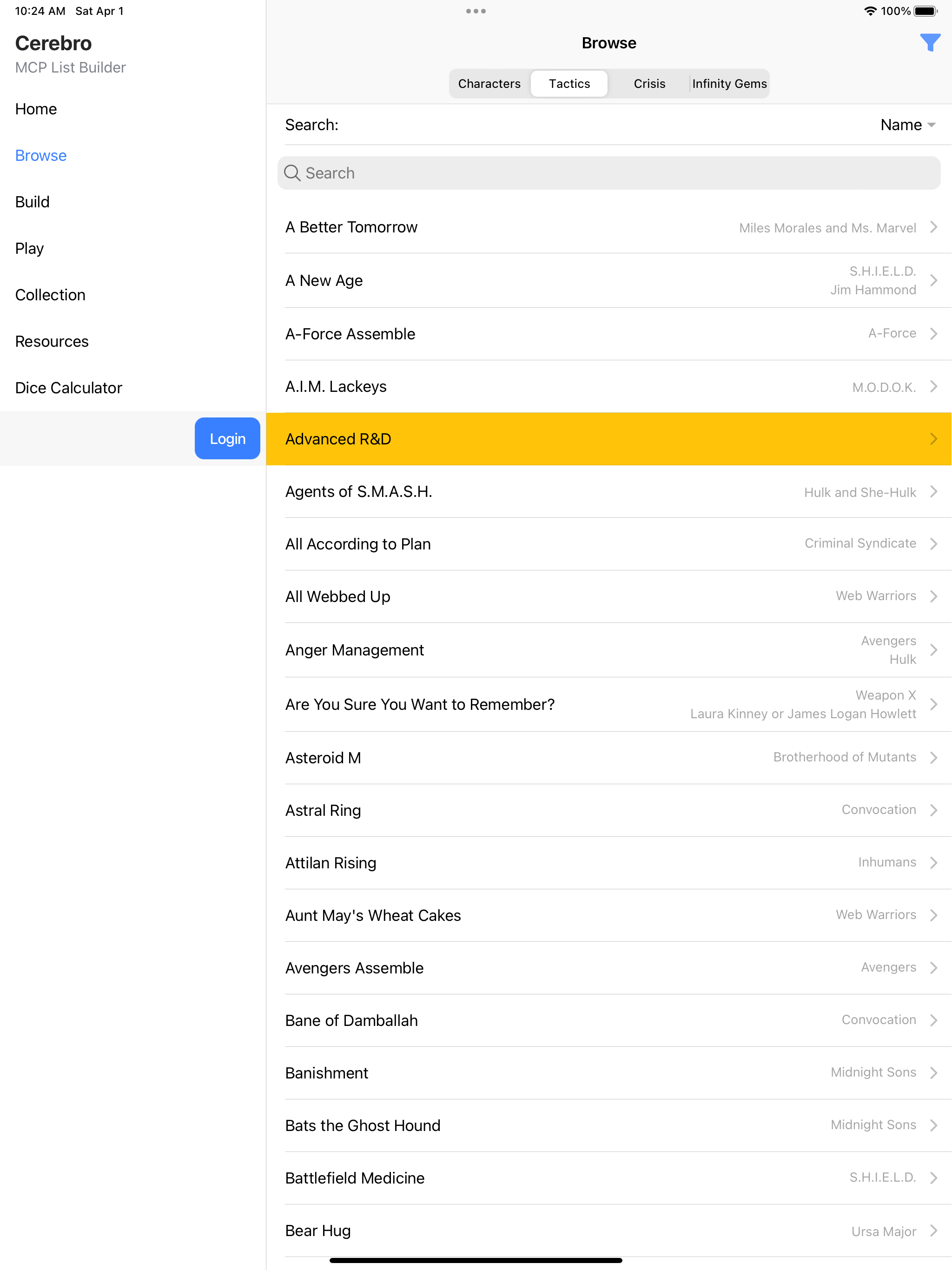Select 'Agents of S.M.A.S.H.' tactic

coord(608,491)
